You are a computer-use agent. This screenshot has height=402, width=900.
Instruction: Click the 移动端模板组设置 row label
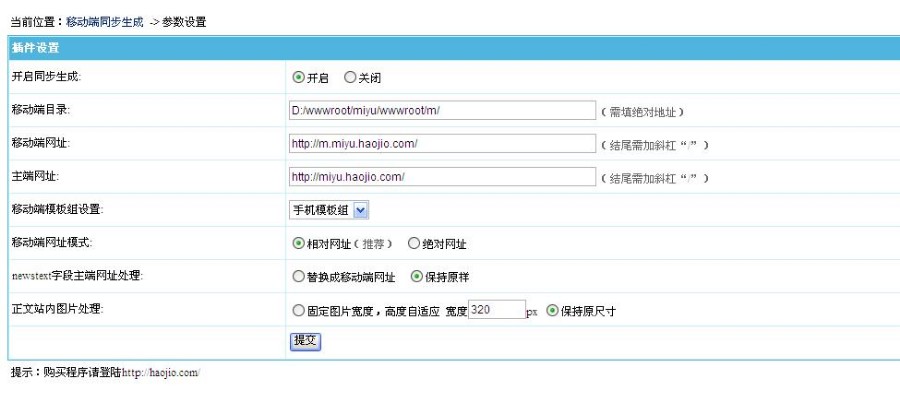(x=58, y=210)
